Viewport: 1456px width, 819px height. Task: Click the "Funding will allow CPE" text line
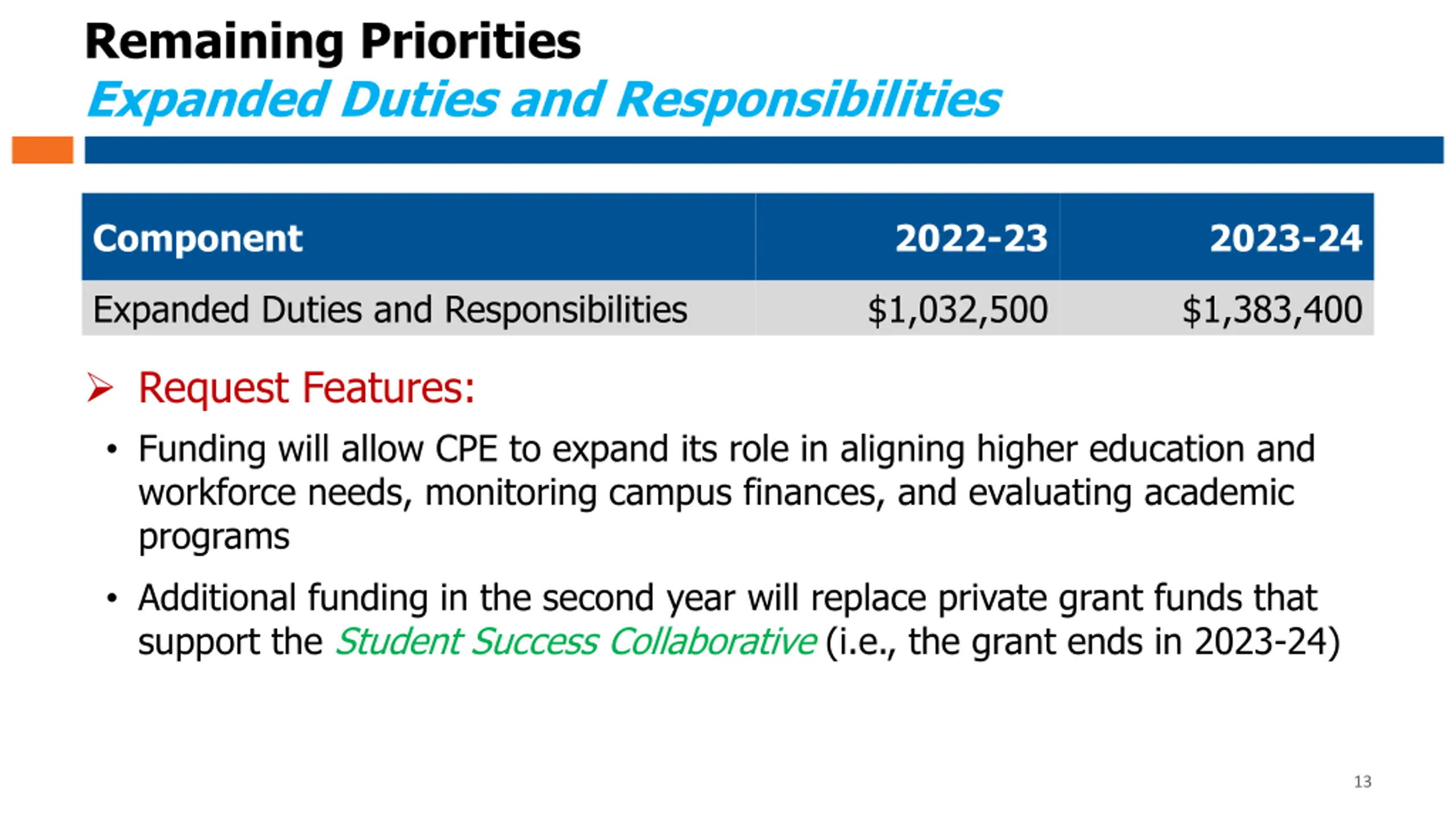tap(726, 449)
